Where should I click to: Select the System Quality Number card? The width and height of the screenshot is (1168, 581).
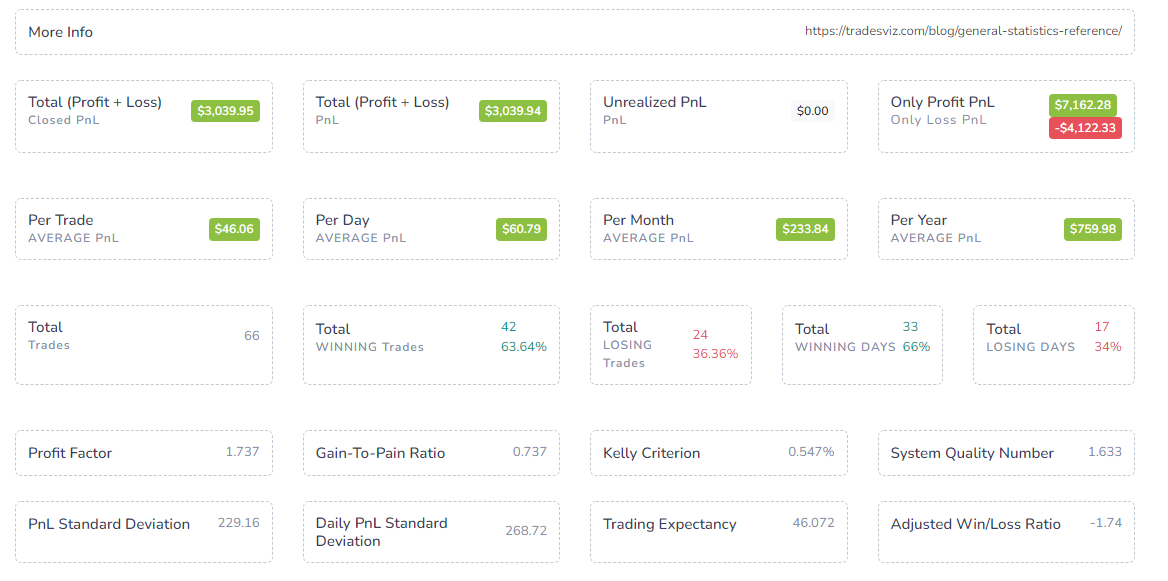[x=1006, y=453]
